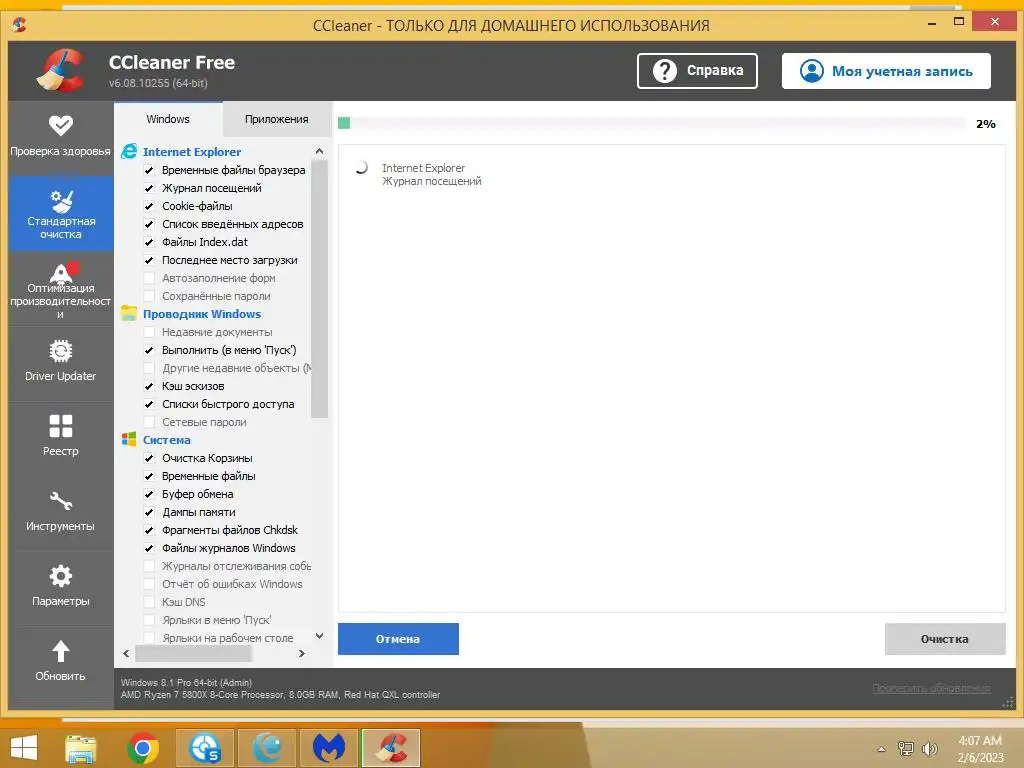Click the CCleaner title bar app icon

pyautogui.click(x=19, y=25)
